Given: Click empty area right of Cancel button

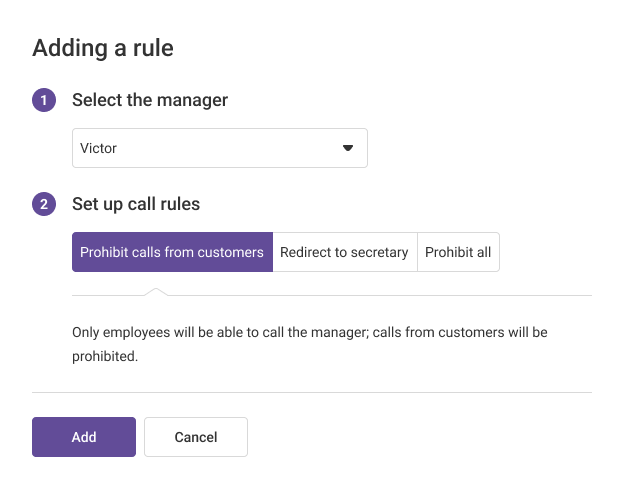Looking at the screenshot, I should [420, 437].
